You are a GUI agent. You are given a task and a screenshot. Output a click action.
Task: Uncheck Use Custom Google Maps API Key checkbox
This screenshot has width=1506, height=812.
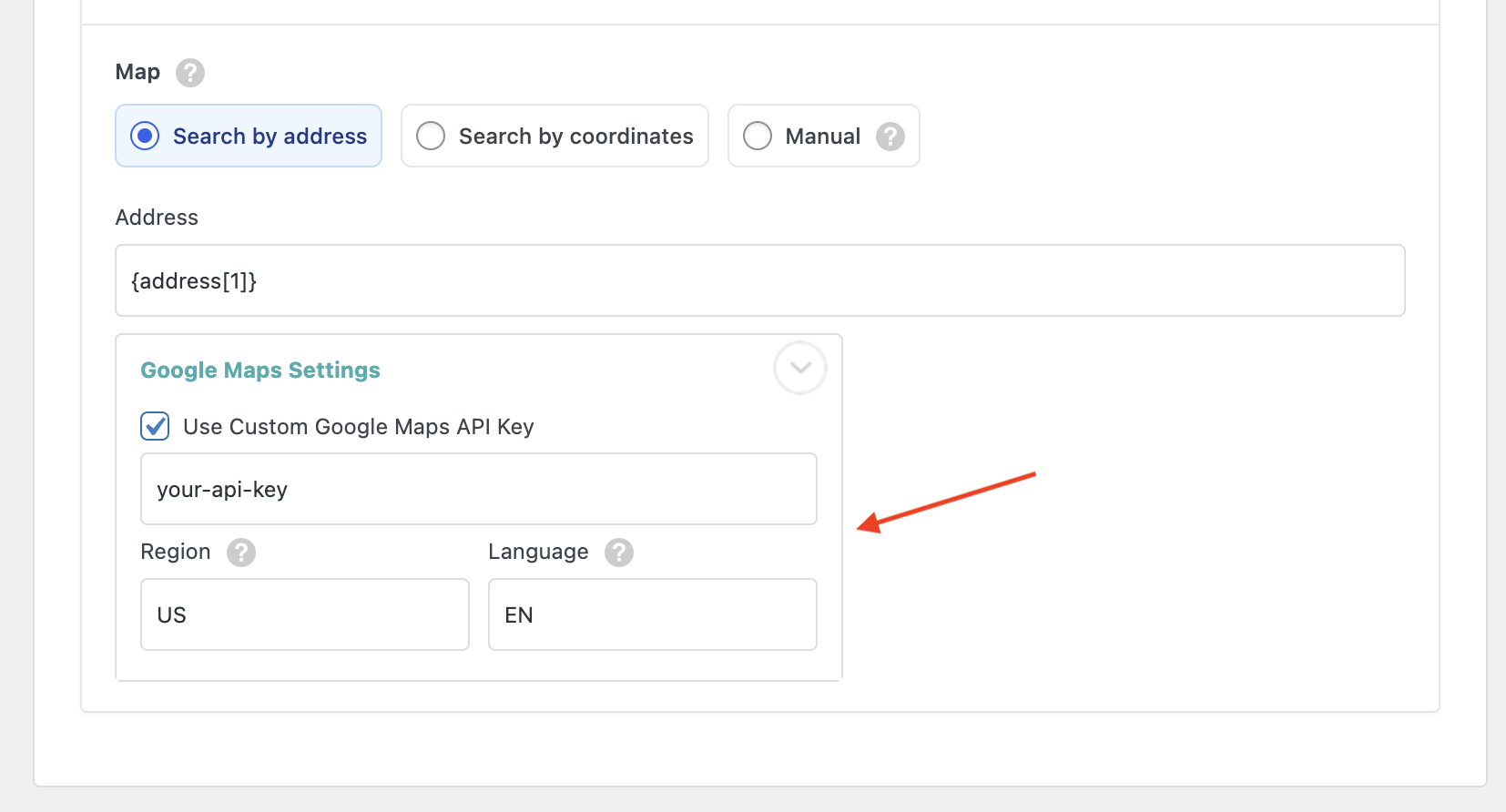point(155,426)
